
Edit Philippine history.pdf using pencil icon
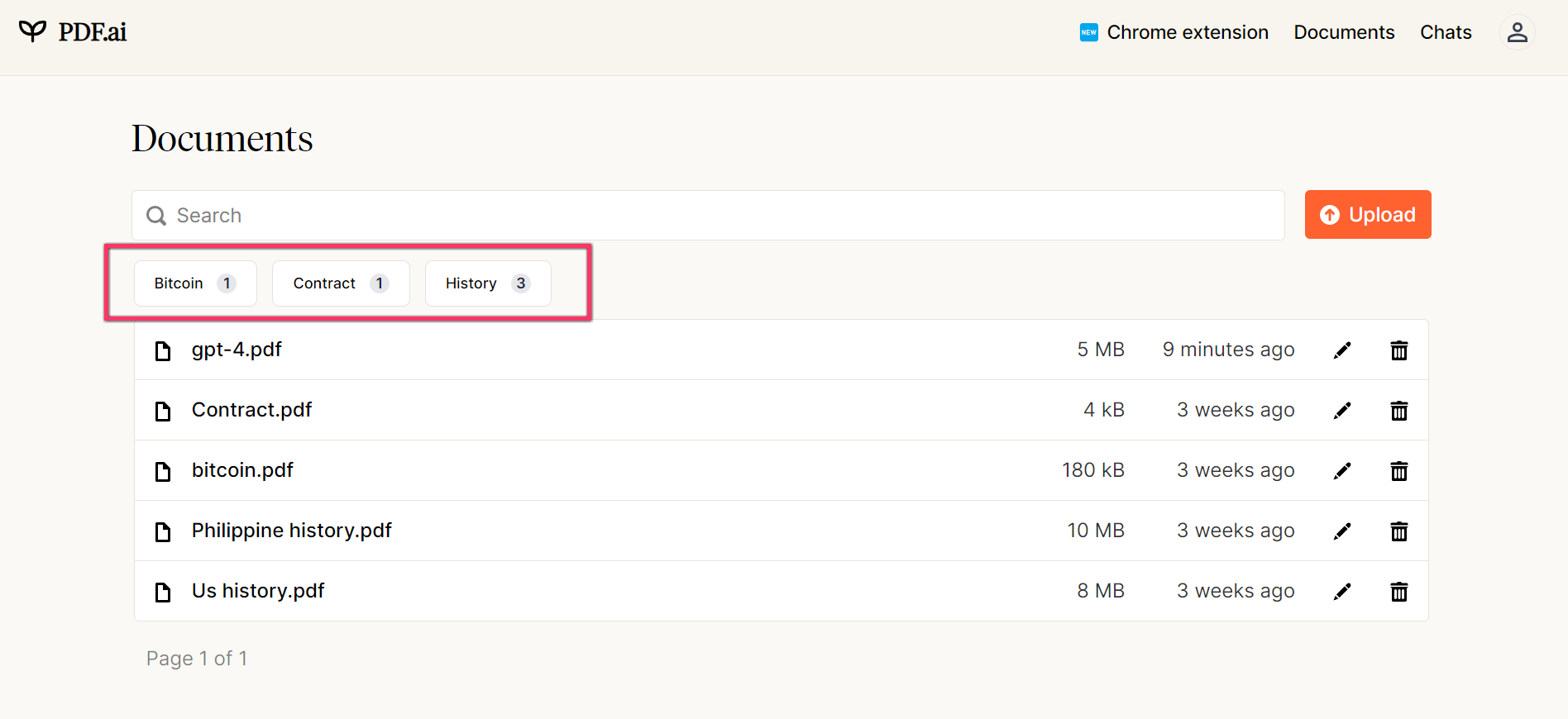click(1342, 531)
